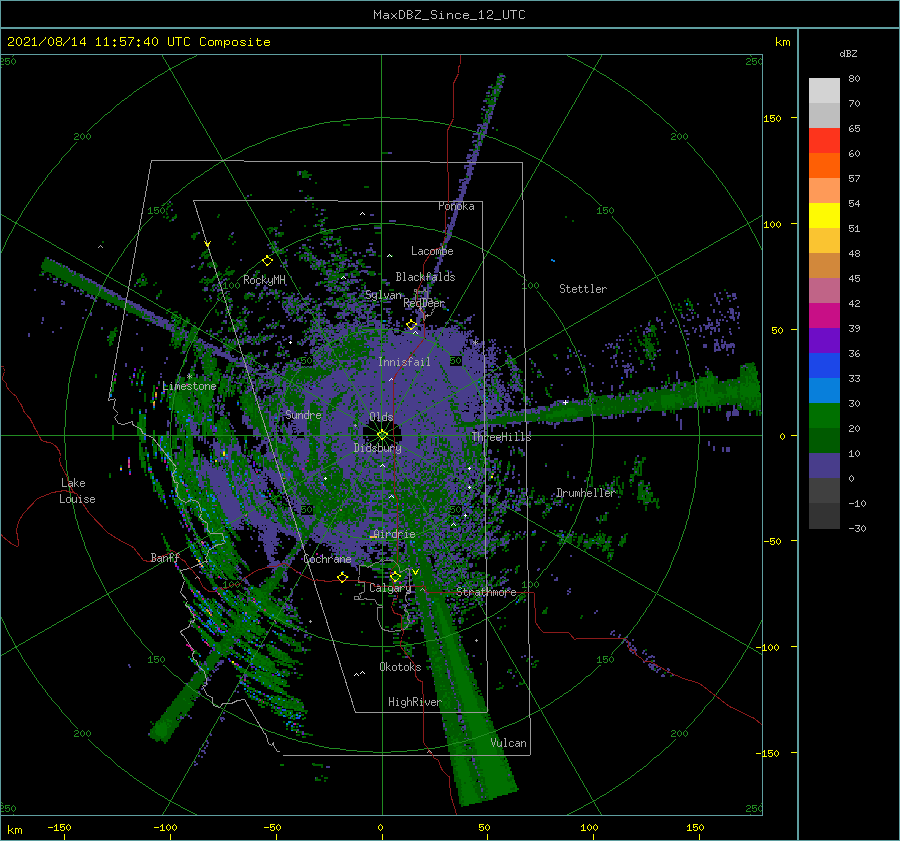The height and width of the screenshot is (841, 900).
Task: Click the white asterisk above Limestone
Action: (x=189, y=377)
